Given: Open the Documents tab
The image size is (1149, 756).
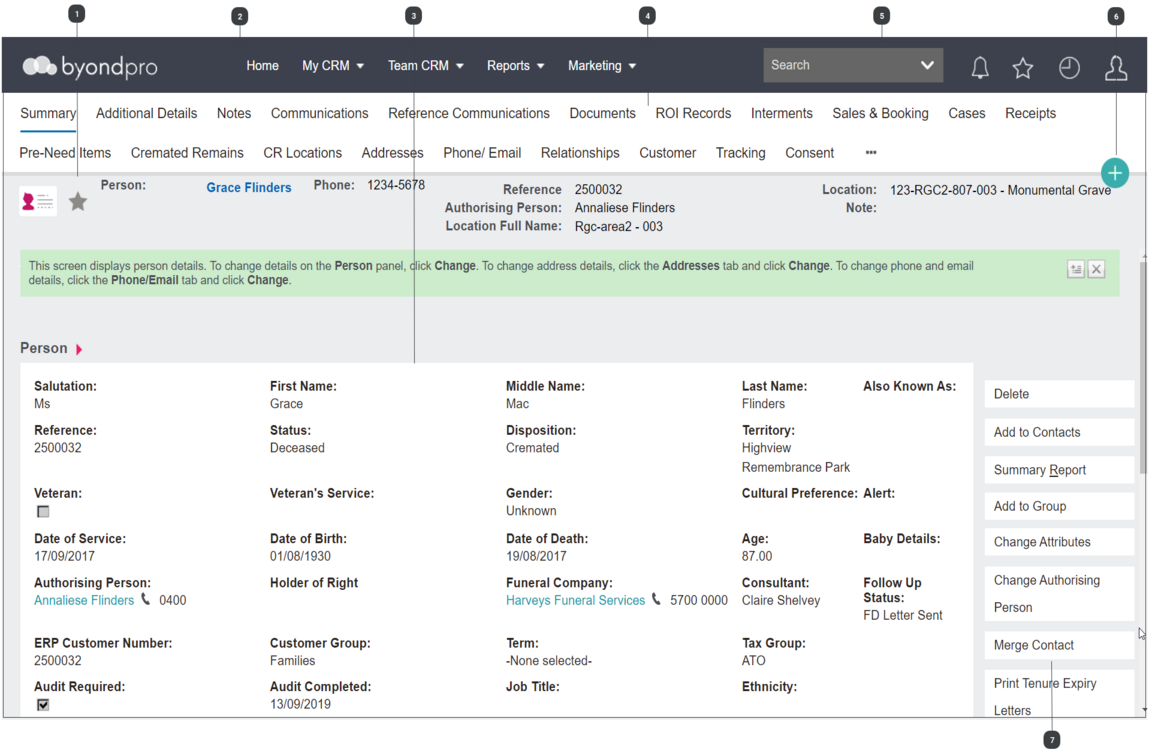Looking at the screenshot, I should click(x=602, y=114).
